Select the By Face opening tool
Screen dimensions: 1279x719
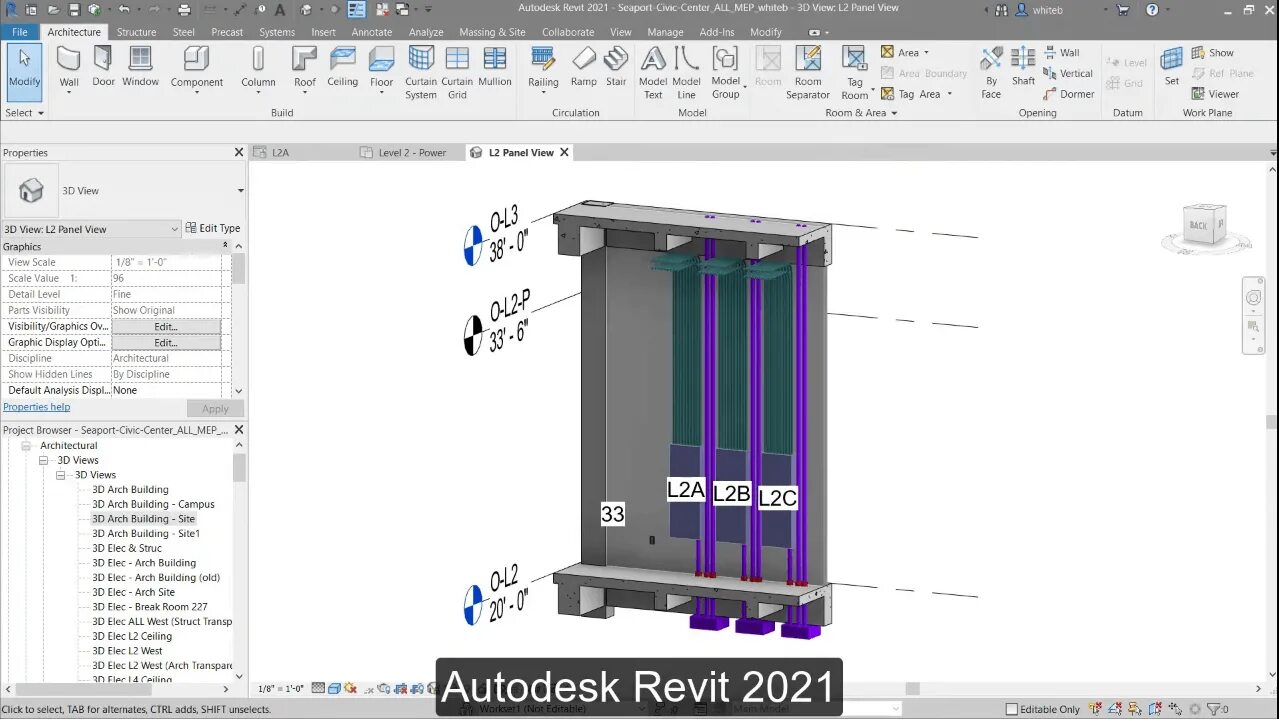tap(991, 72)
